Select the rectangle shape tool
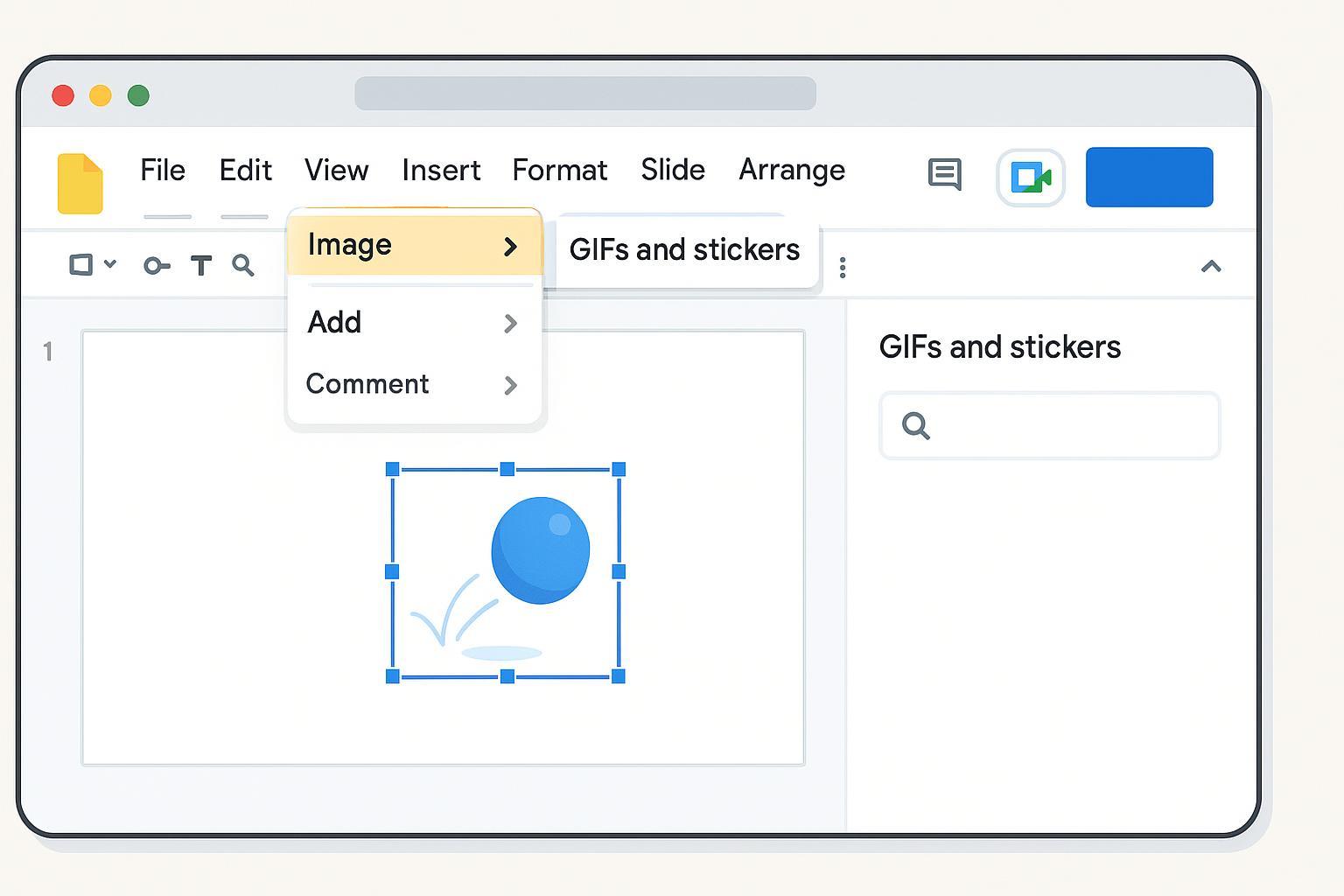1344x896 pixels. pyautogui.click(x=81, y=264)
